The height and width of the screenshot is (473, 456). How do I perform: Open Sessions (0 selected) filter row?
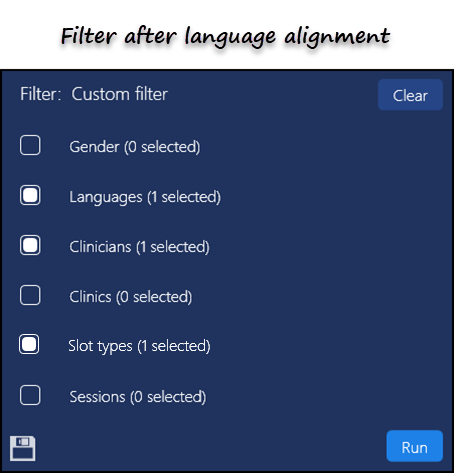[x=138, y=397]
